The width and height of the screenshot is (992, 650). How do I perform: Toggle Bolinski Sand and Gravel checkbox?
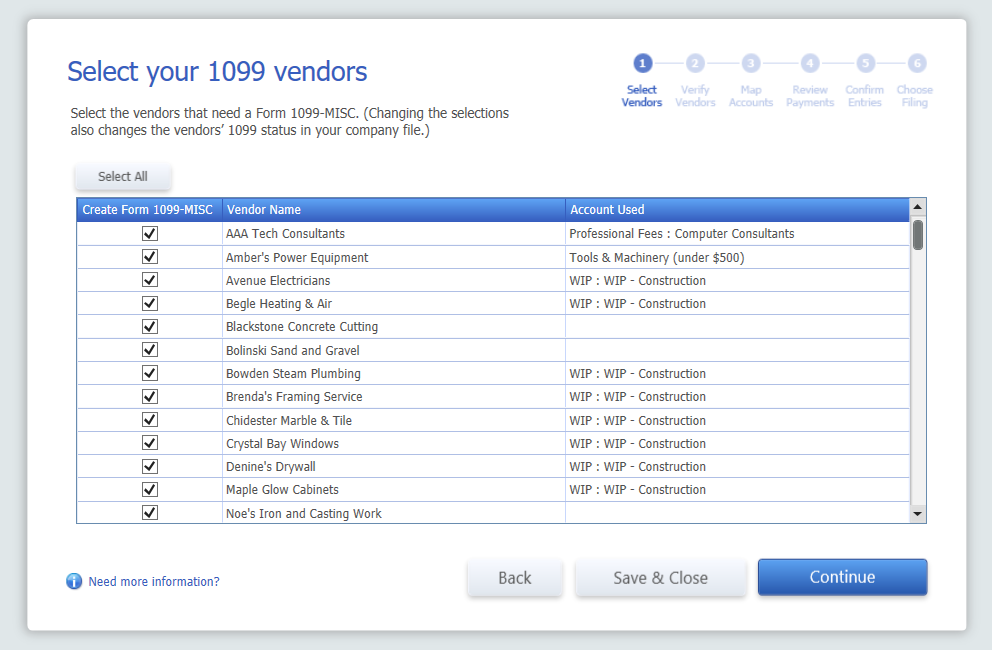(150, 350)
